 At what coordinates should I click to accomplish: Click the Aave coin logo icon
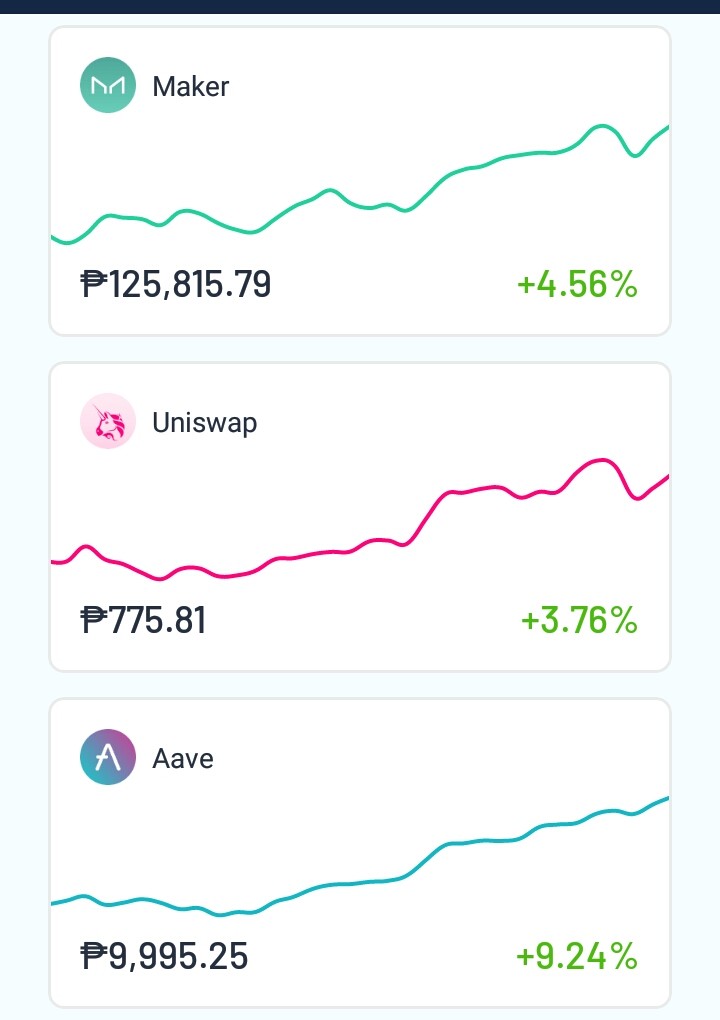pyautogui.click(x=108, y=757)
